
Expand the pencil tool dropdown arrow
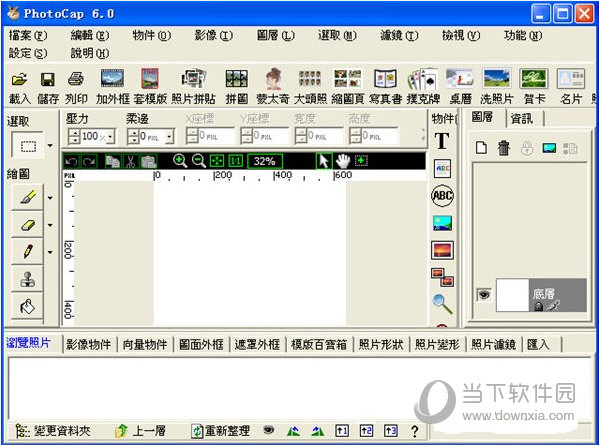[50, 252]
